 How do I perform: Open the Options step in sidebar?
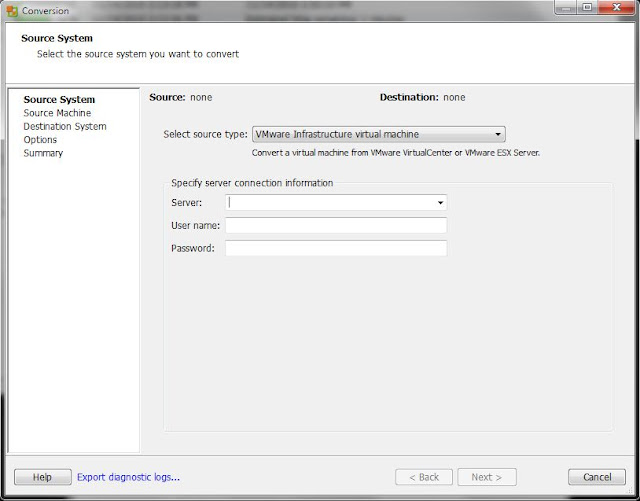pyautogui.click(x=40, y=140)
